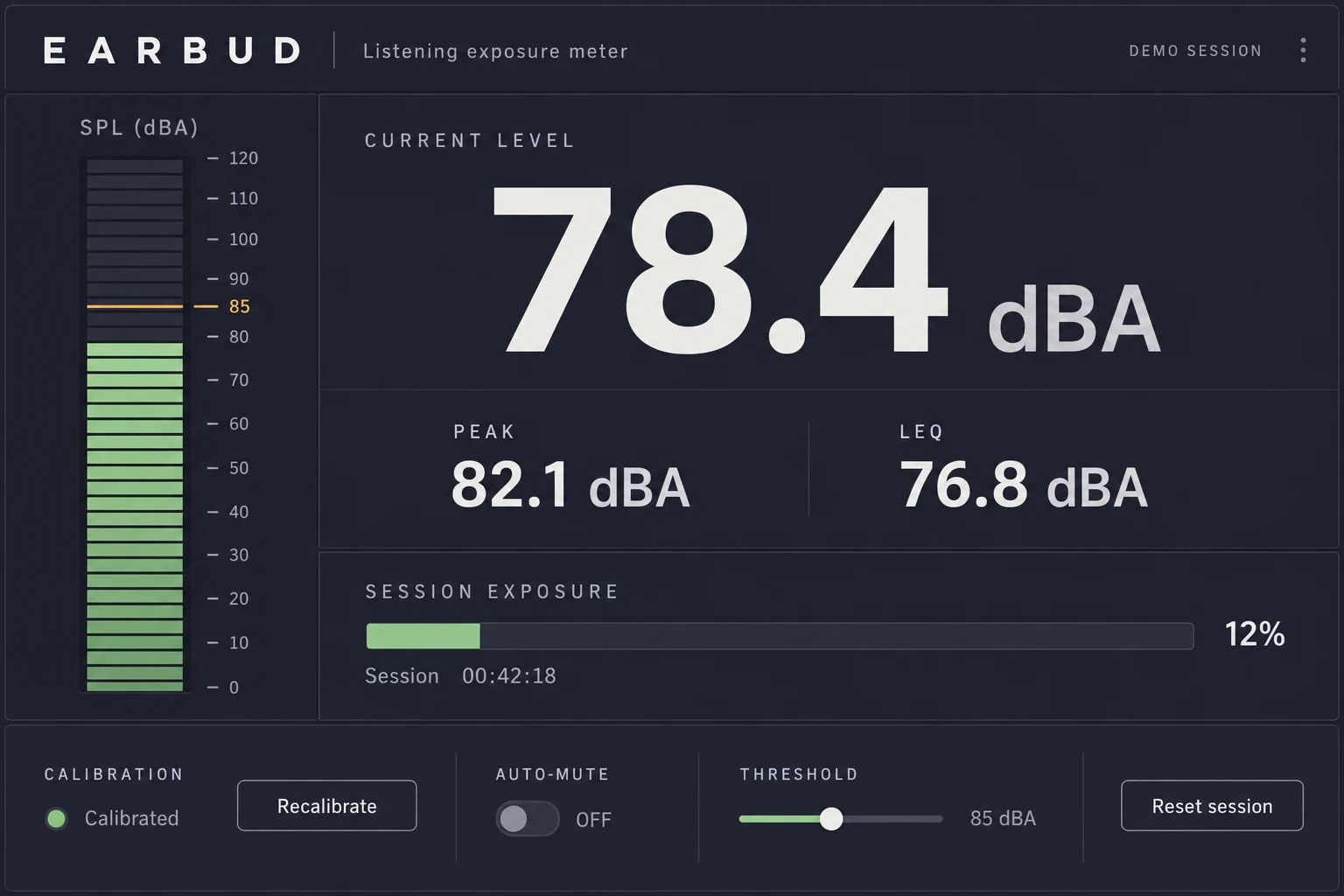Viewport: 1344px width, 896px height.
Task: Click the Current Level heading
Action: click(470, 141)
